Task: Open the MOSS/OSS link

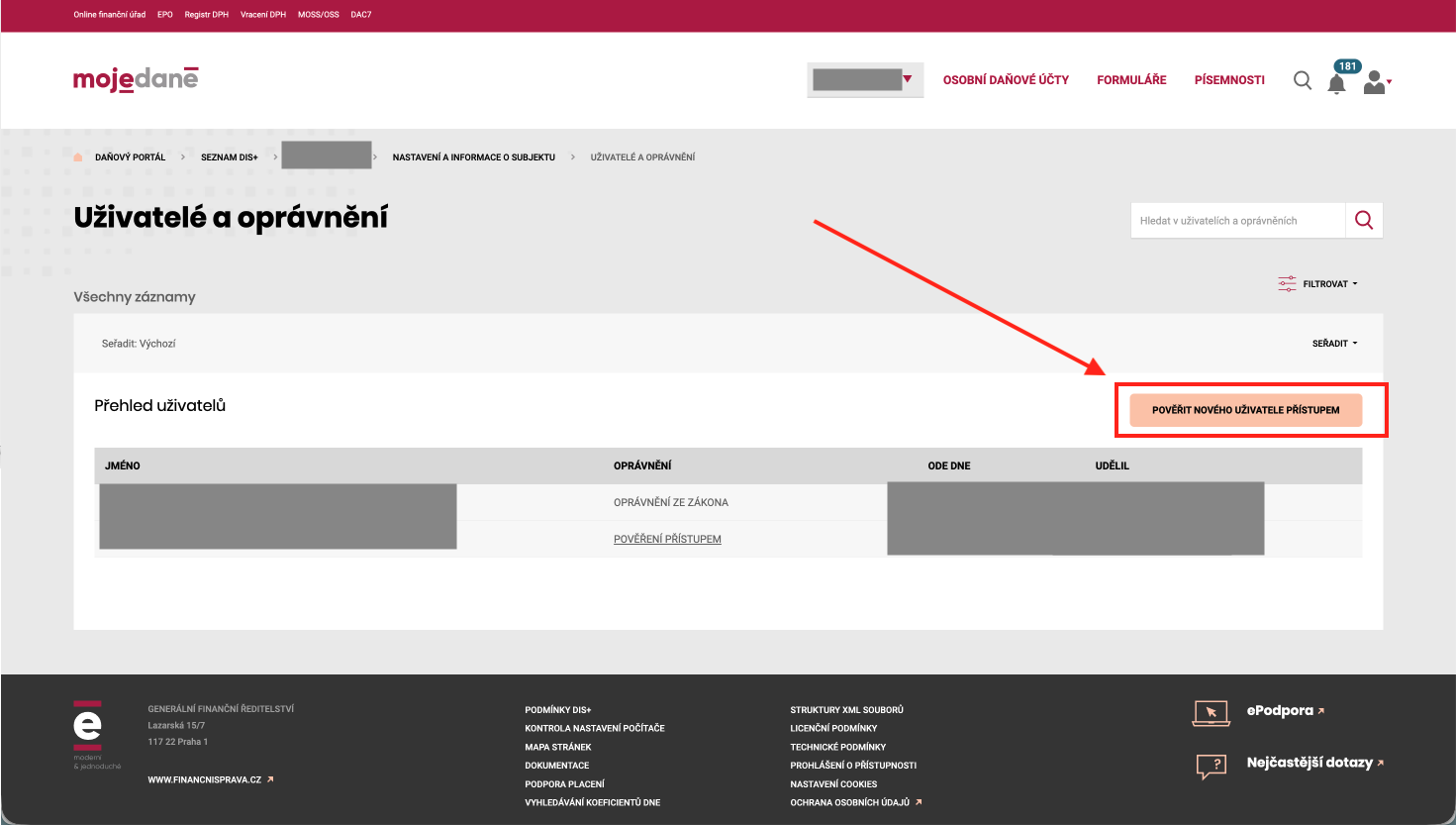Action: point(319,15)
